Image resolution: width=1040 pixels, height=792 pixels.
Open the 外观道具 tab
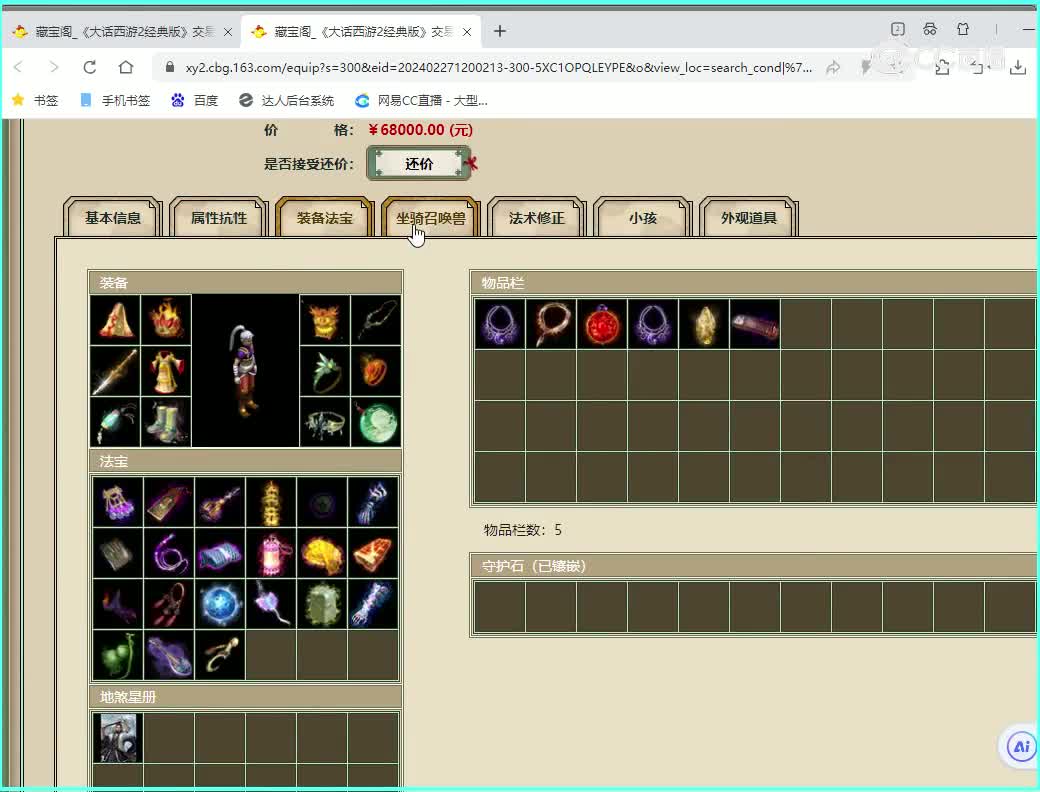(x=749, y=218)
